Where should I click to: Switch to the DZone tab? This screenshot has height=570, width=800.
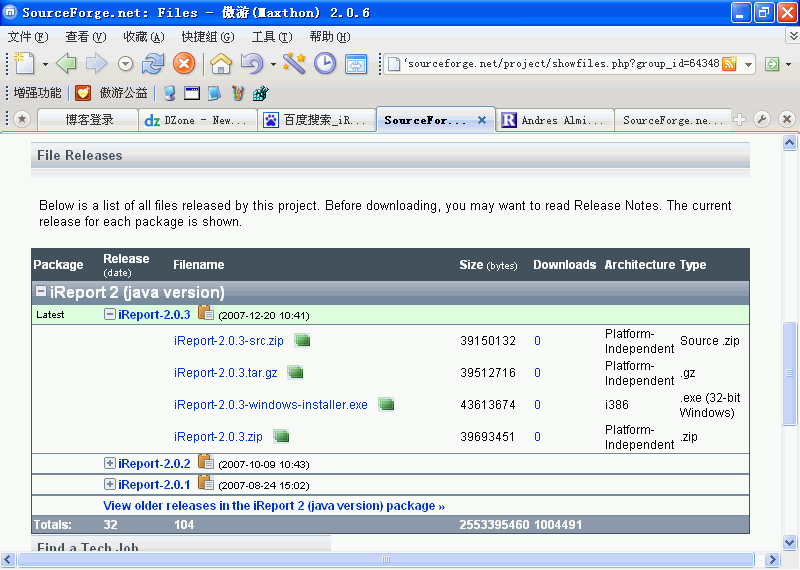pos(197,120)
